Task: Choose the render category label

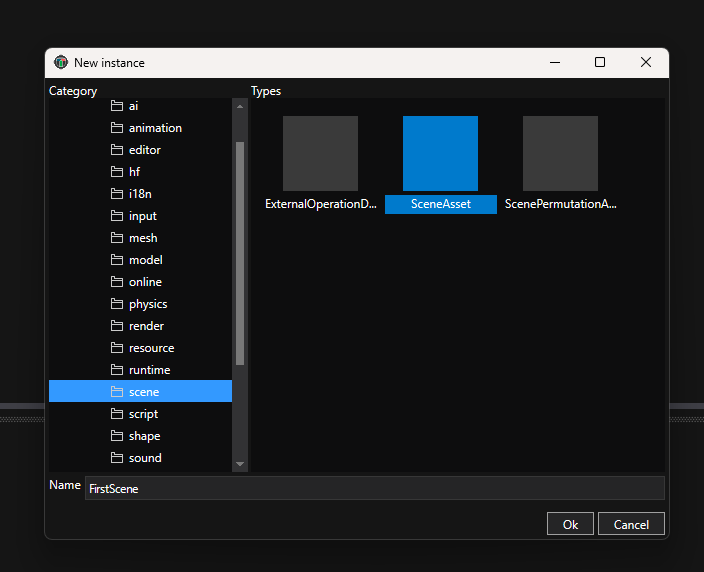Action: (x=146, y=326)
